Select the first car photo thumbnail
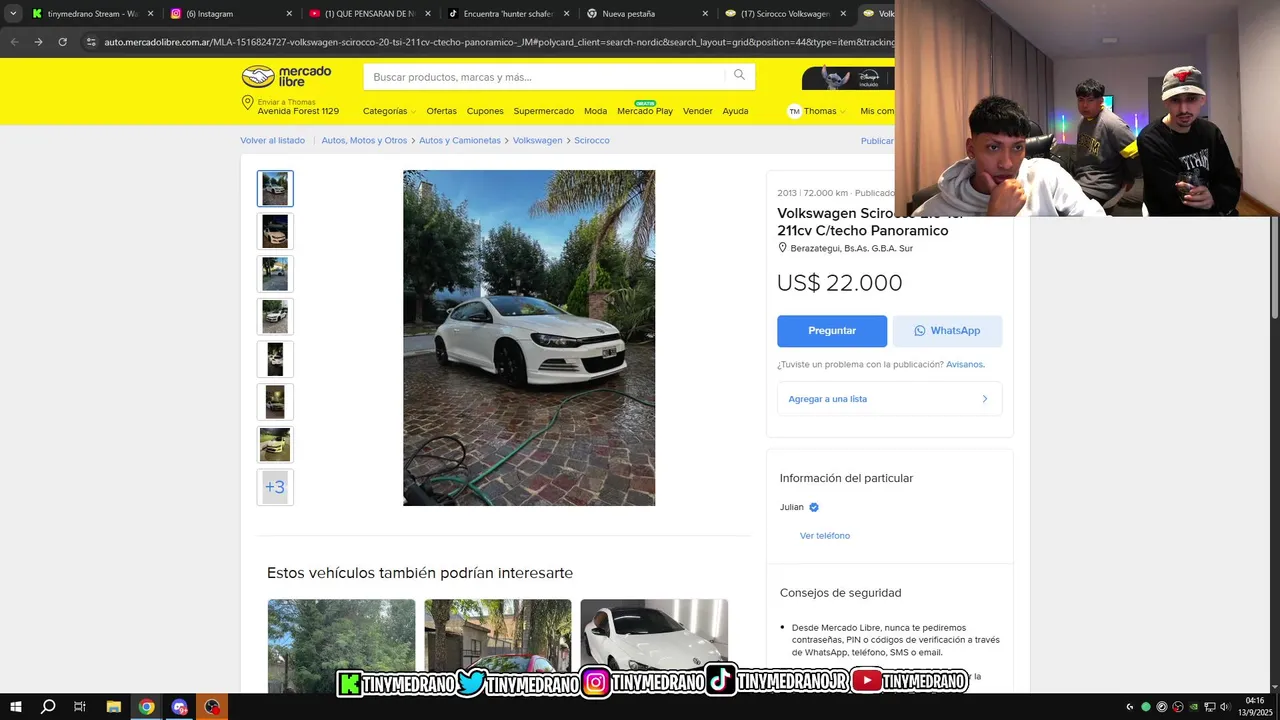 [275, 189]
